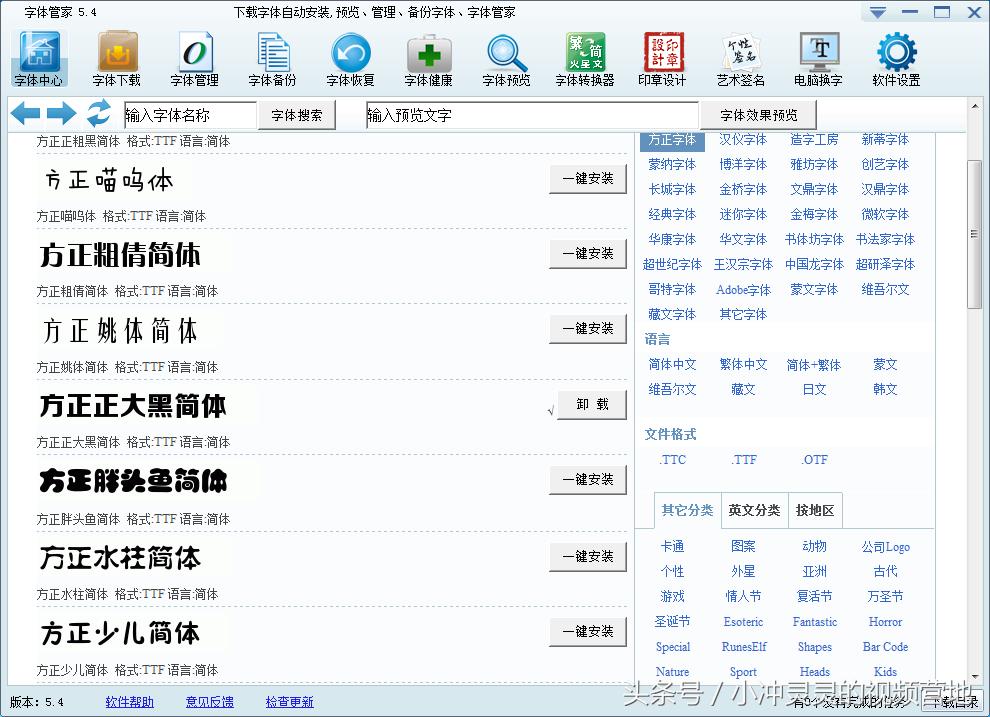Select the 蒙纳字体 category

(672, 165)
